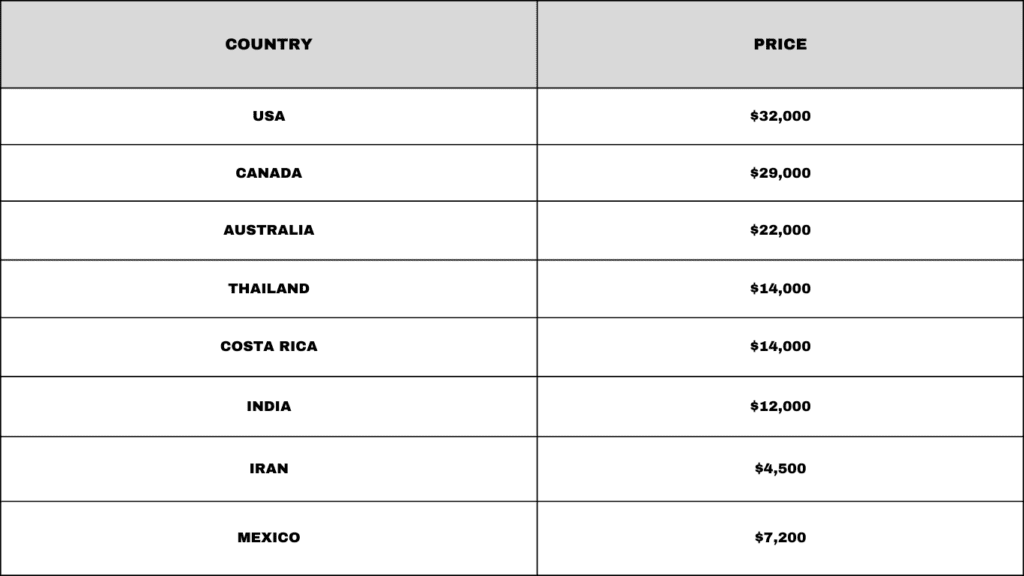Image resolution: width=1024 pixels, height=576 pixels.
Task: Select the INDIA cell
Action: (268, 406)
